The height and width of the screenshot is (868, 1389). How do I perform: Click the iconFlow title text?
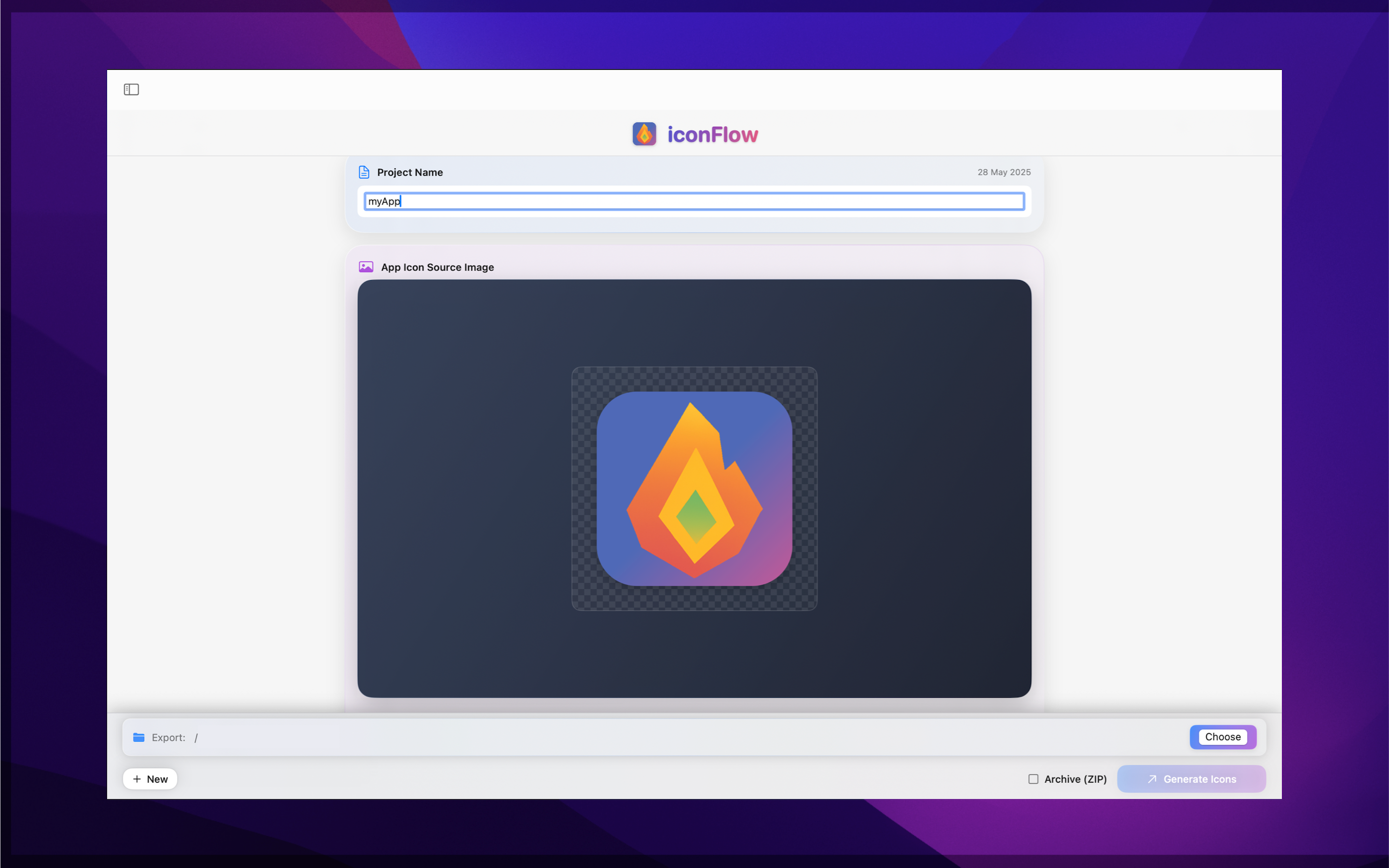[x=713, y=134]
